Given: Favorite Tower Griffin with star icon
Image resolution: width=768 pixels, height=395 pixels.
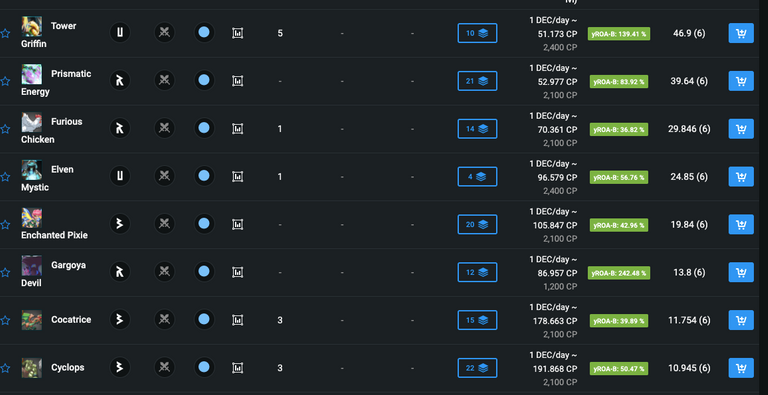Looking at the screenshot, I should (5, 33).
